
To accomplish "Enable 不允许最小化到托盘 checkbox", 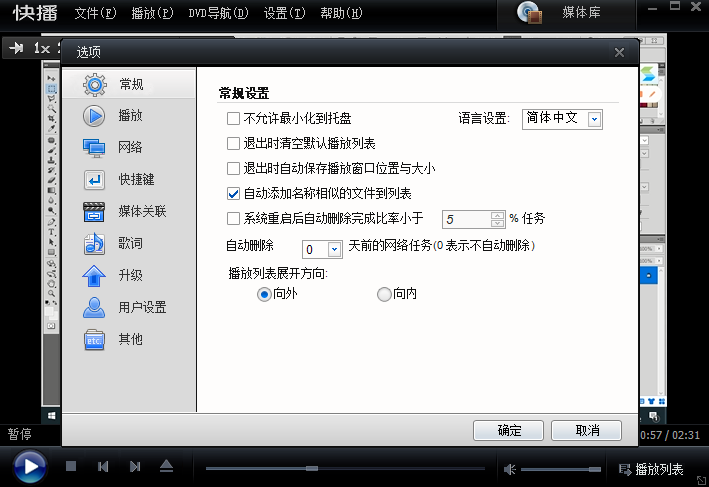I will [234, 118].
